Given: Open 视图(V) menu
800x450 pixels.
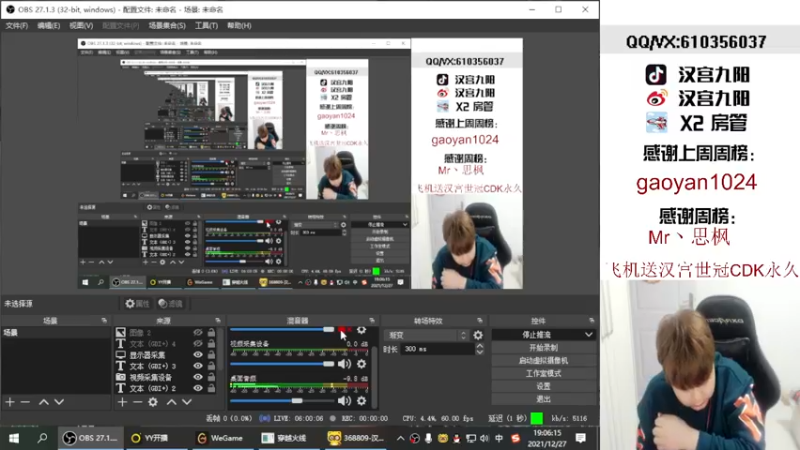Looking at the screenshot, I should [x=81, y=26].
